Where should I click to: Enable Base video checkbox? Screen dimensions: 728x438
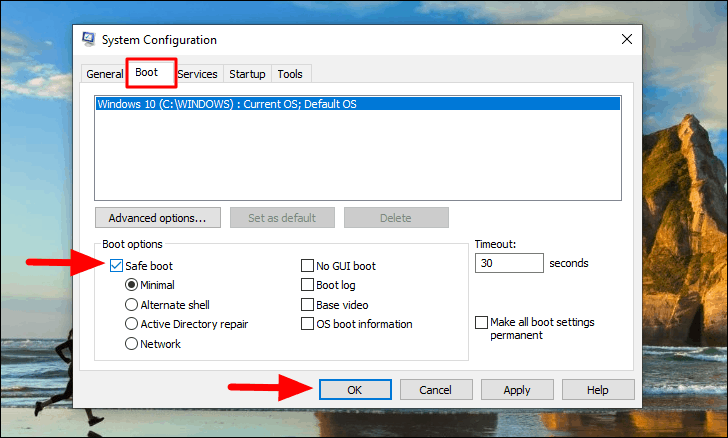[x=307, y=305]
